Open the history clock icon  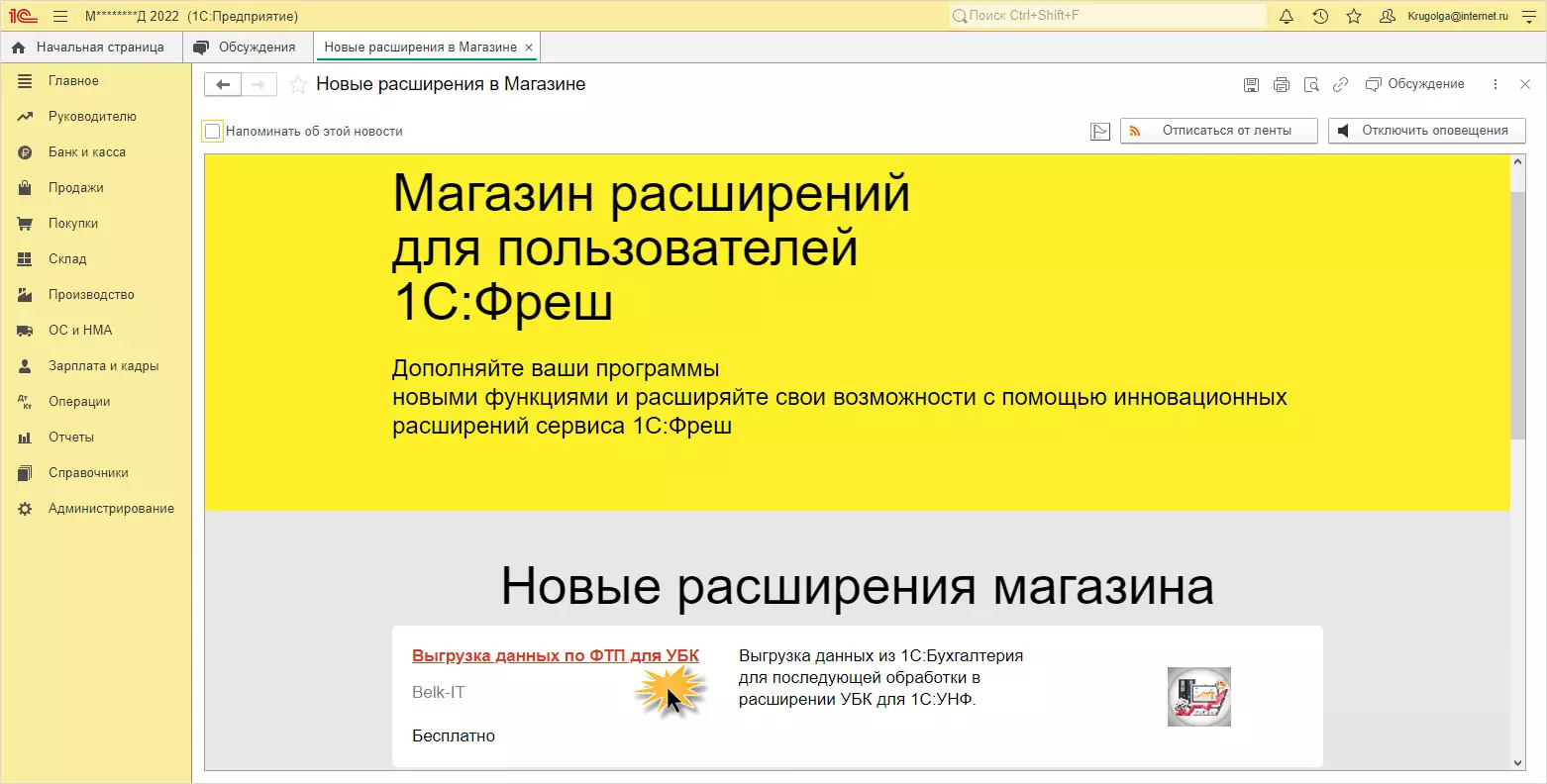[1320, 16]
